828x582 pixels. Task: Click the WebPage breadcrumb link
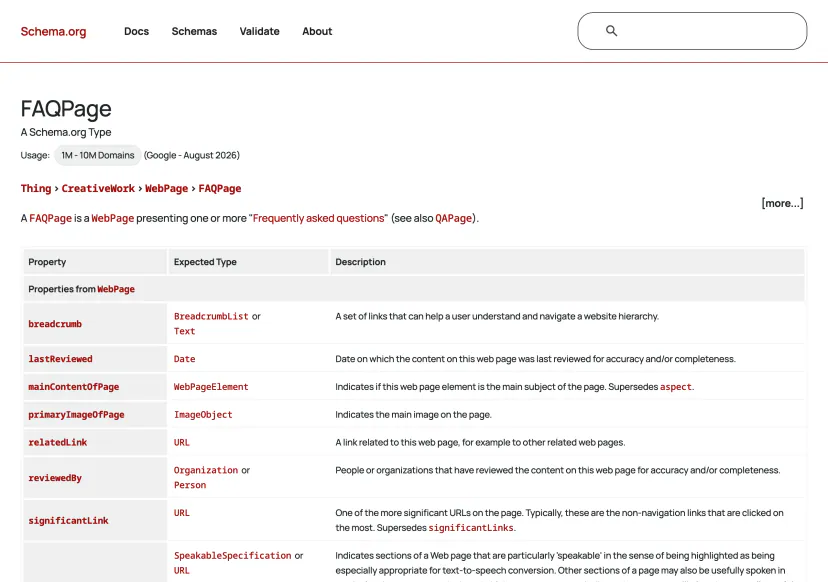click(x=166, y=189)
